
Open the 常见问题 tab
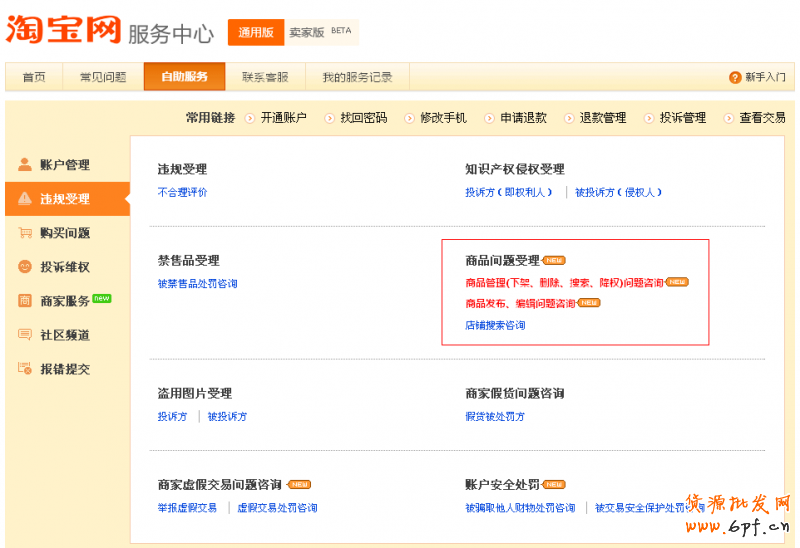coord(103,77)
